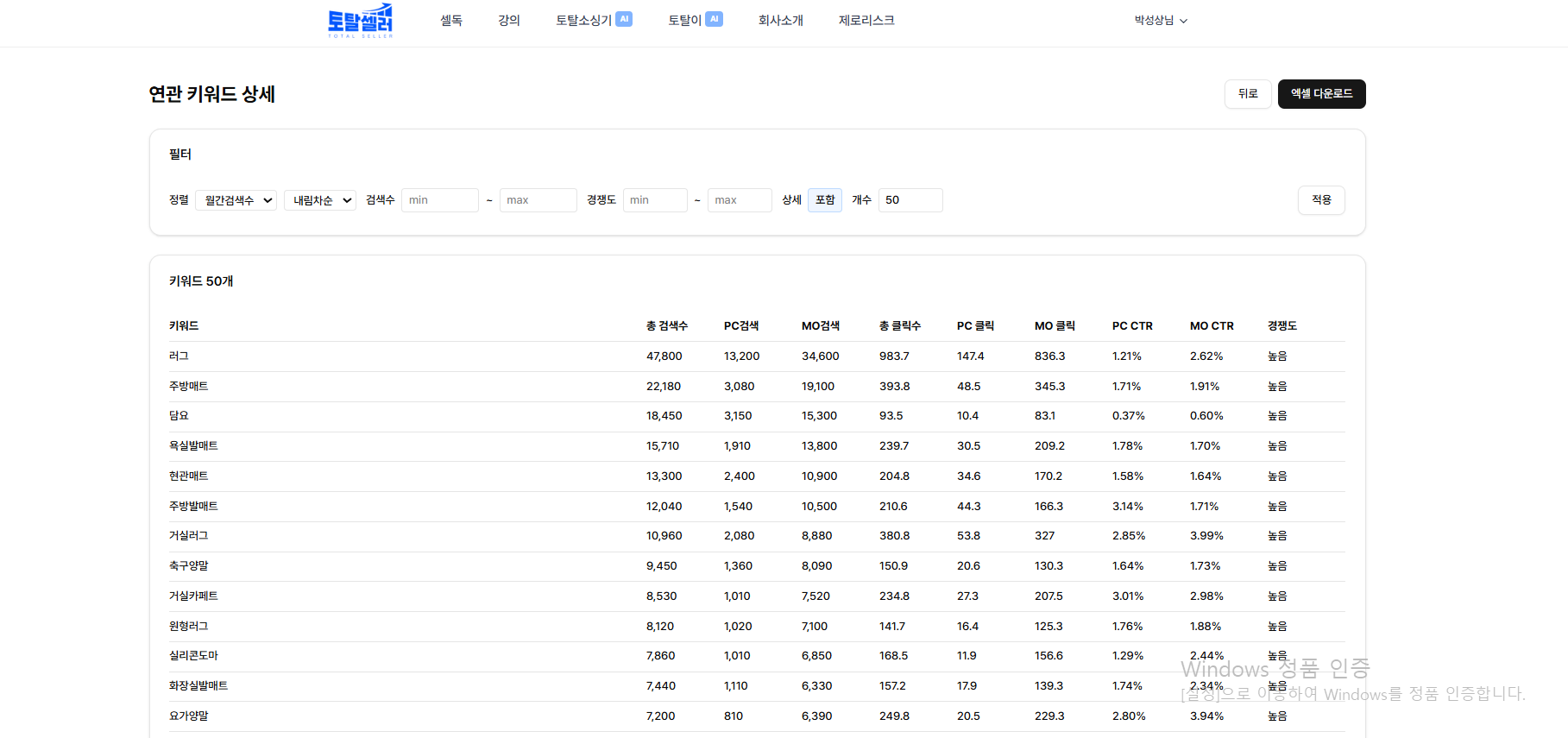Open the 강의 menu
The image size is (1568, 738).
click(509, 20)
